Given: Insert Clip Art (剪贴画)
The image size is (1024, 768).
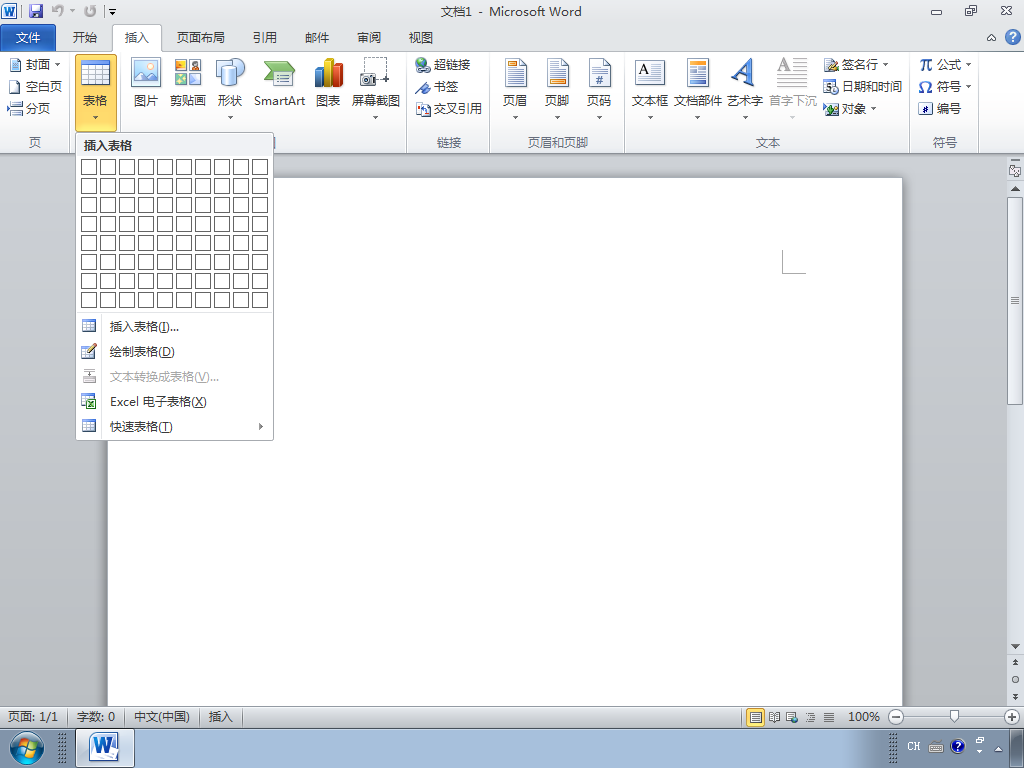Looking at the screenshot, I should click(187, 83).
